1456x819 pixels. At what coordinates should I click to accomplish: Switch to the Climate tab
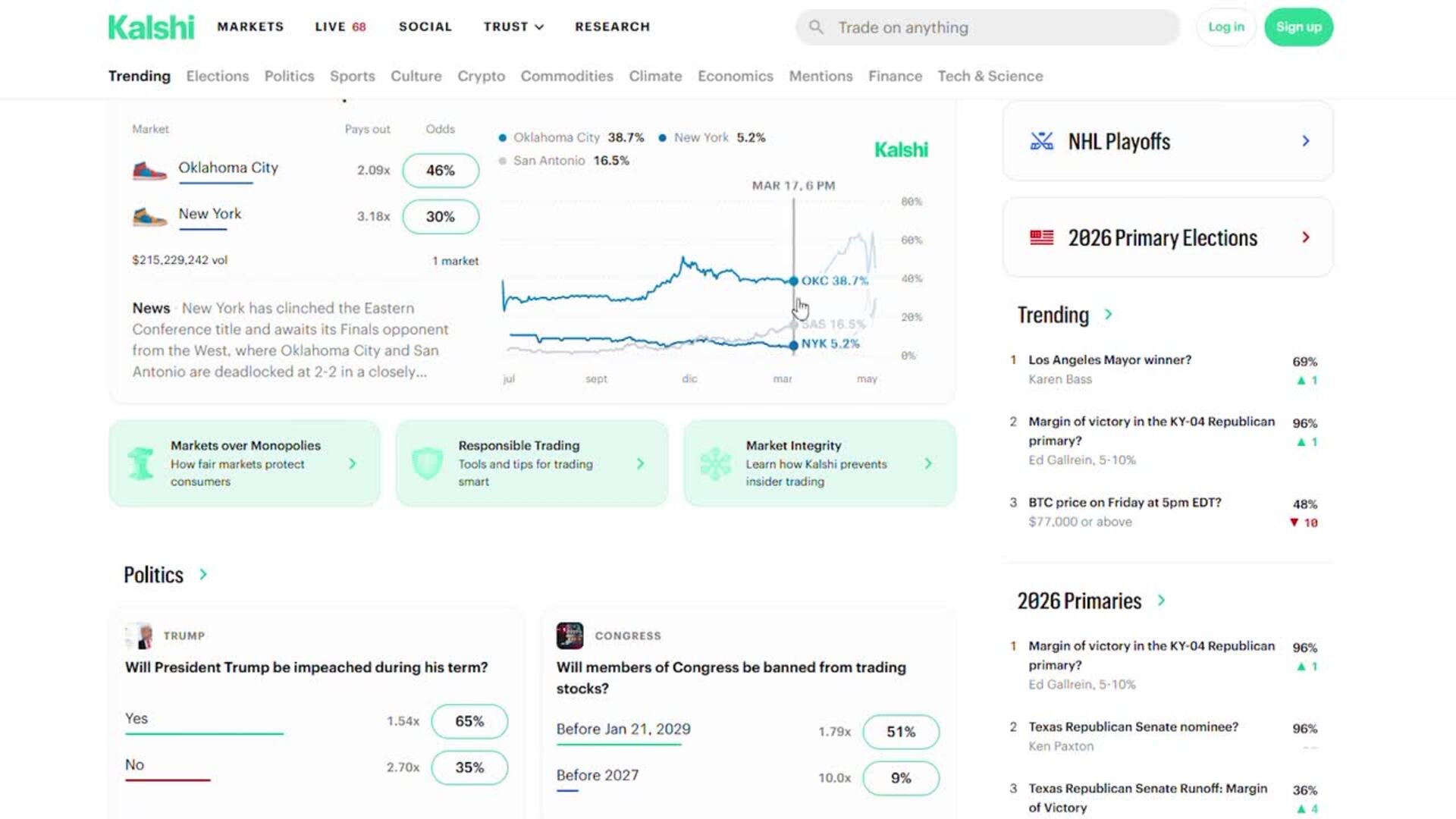click(655, 76)
